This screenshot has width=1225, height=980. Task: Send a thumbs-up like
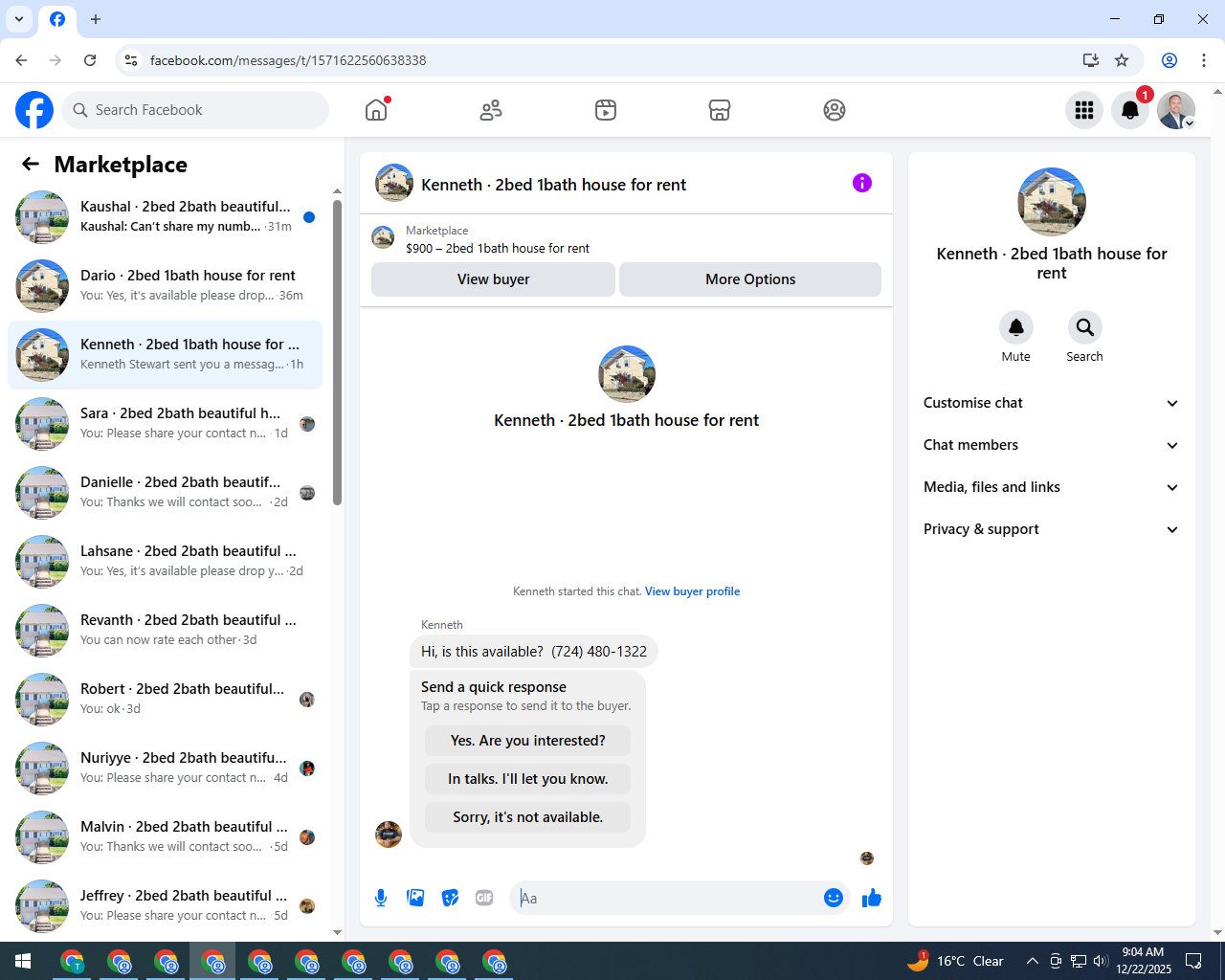(x=872, y=898)
